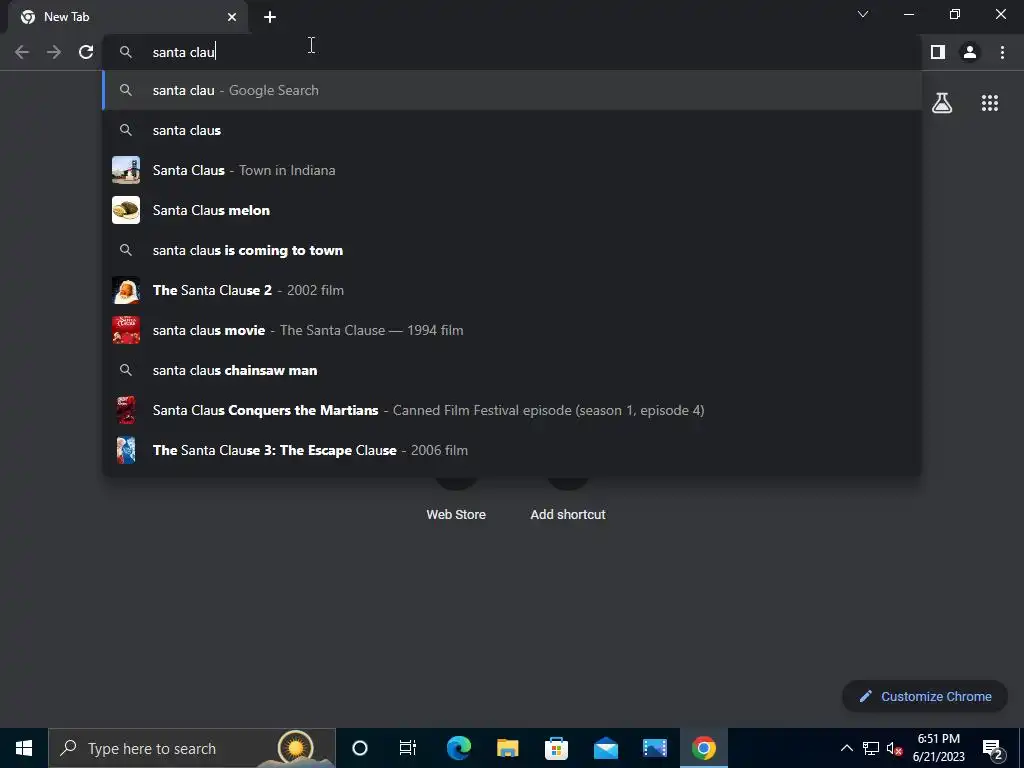Select 'The Santa Clause 2' film suggestion
This screenshot has width=1024, height=768.
513,290
